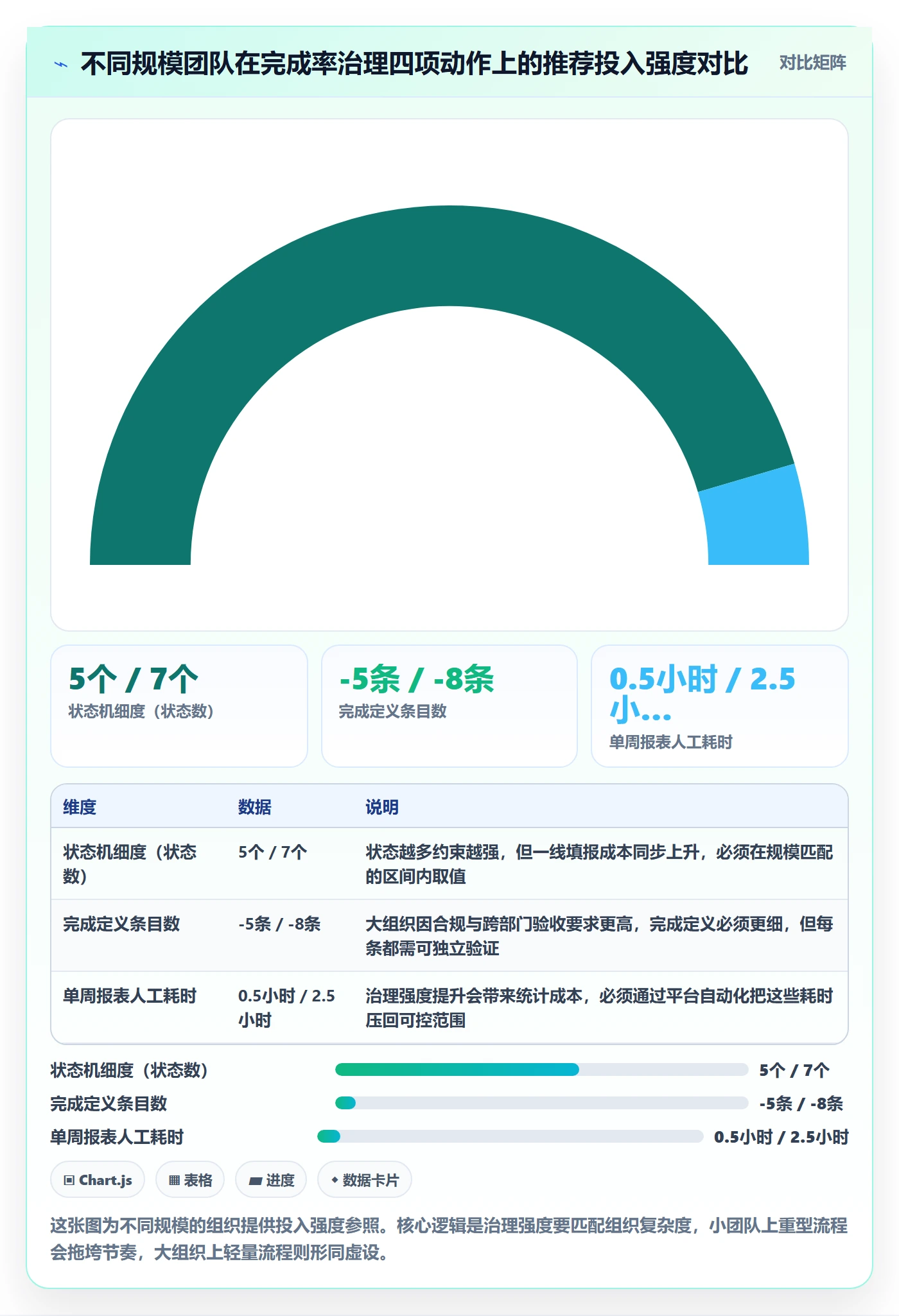The height and width of the screenshot is (1316, 899).
Task: Click the light blue segment of the gauge chart
Action: click(756, 517)
